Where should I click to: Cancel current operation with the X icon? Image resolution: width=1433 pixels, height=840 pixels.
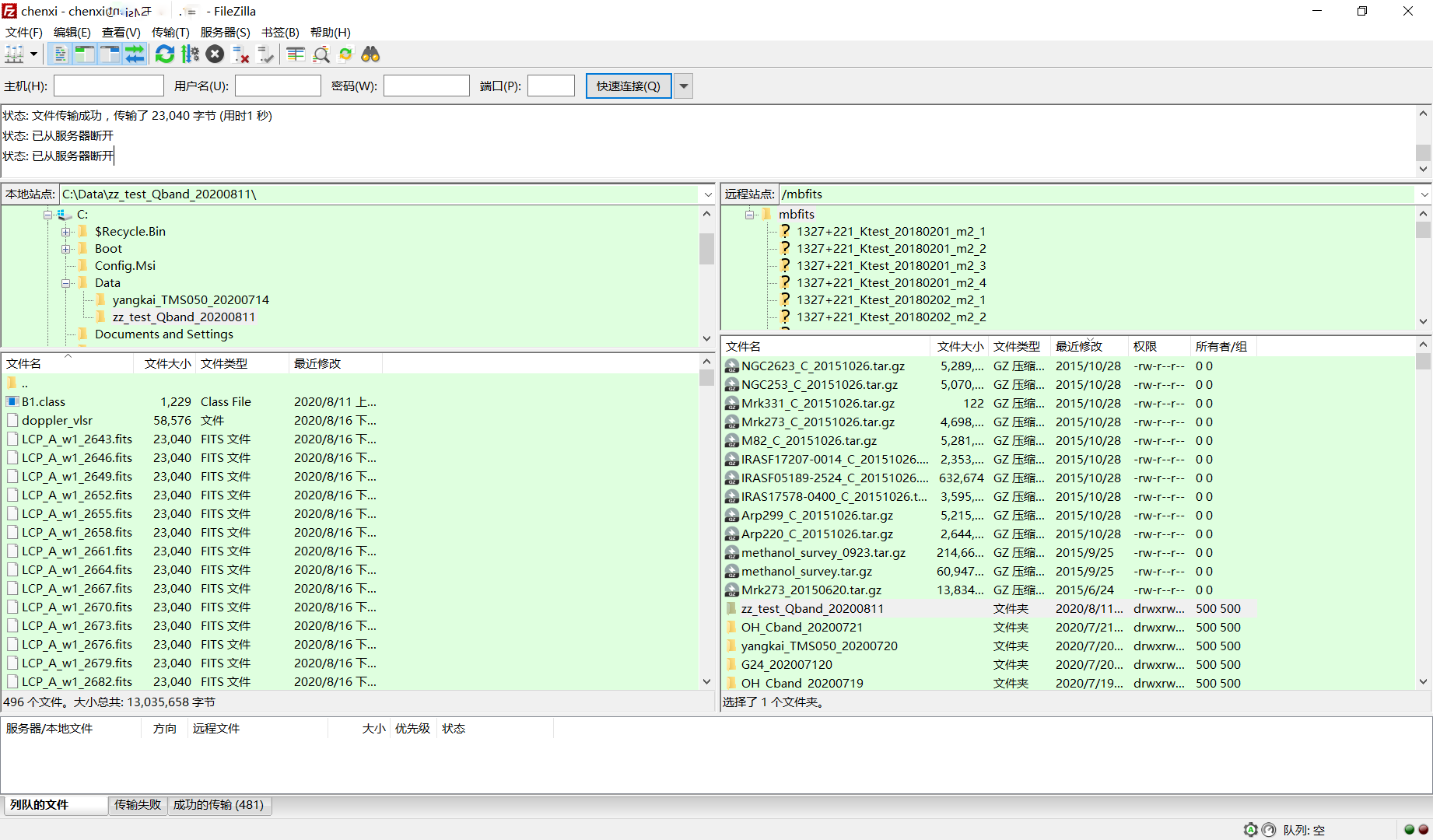(x=215, y=54)
